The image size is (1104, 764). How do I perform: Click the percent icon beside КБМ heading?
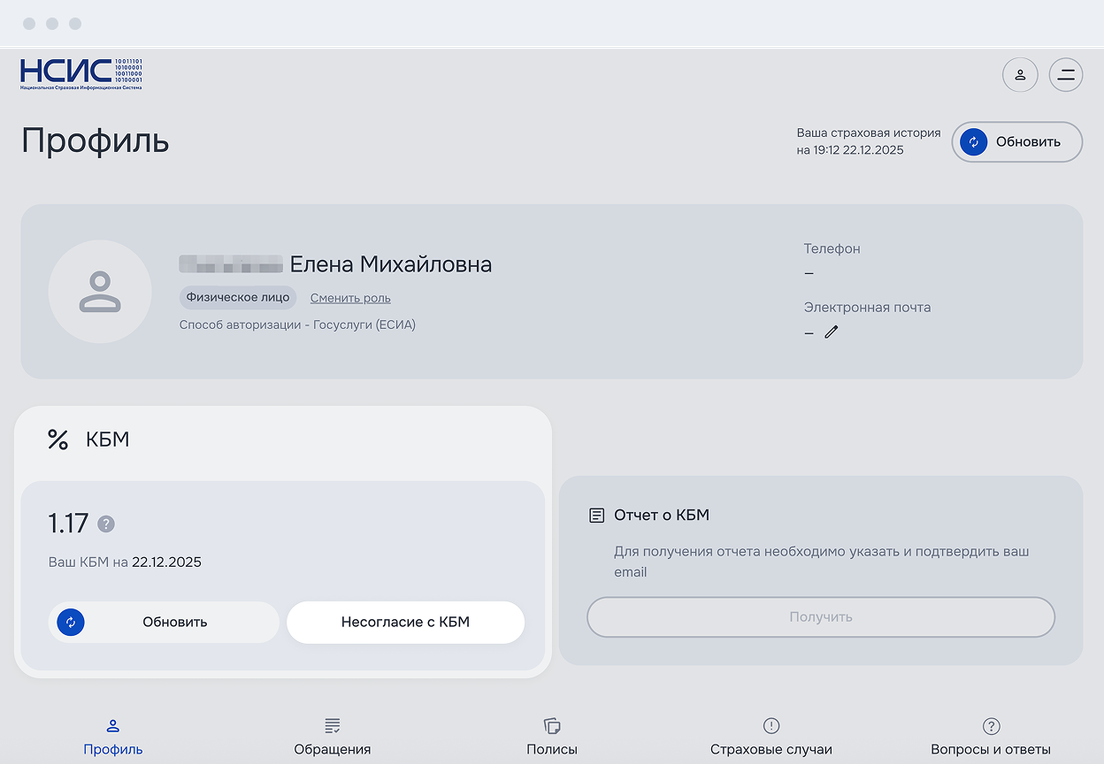coord(58,440)
